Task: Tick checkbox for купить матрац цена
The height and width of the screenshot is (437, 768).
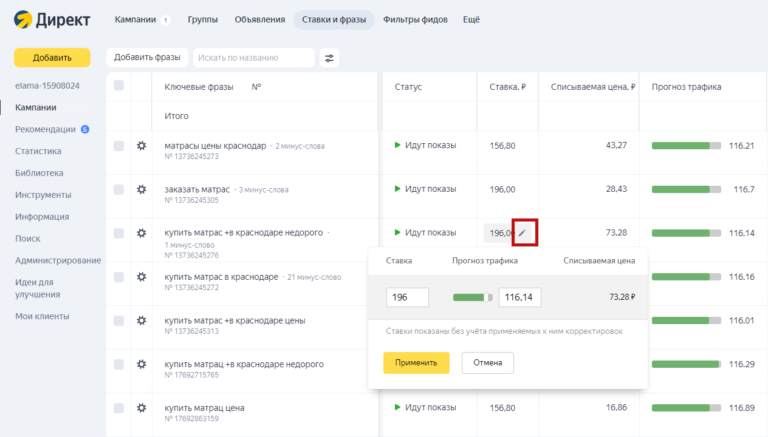Action: (x=119, y=408)
